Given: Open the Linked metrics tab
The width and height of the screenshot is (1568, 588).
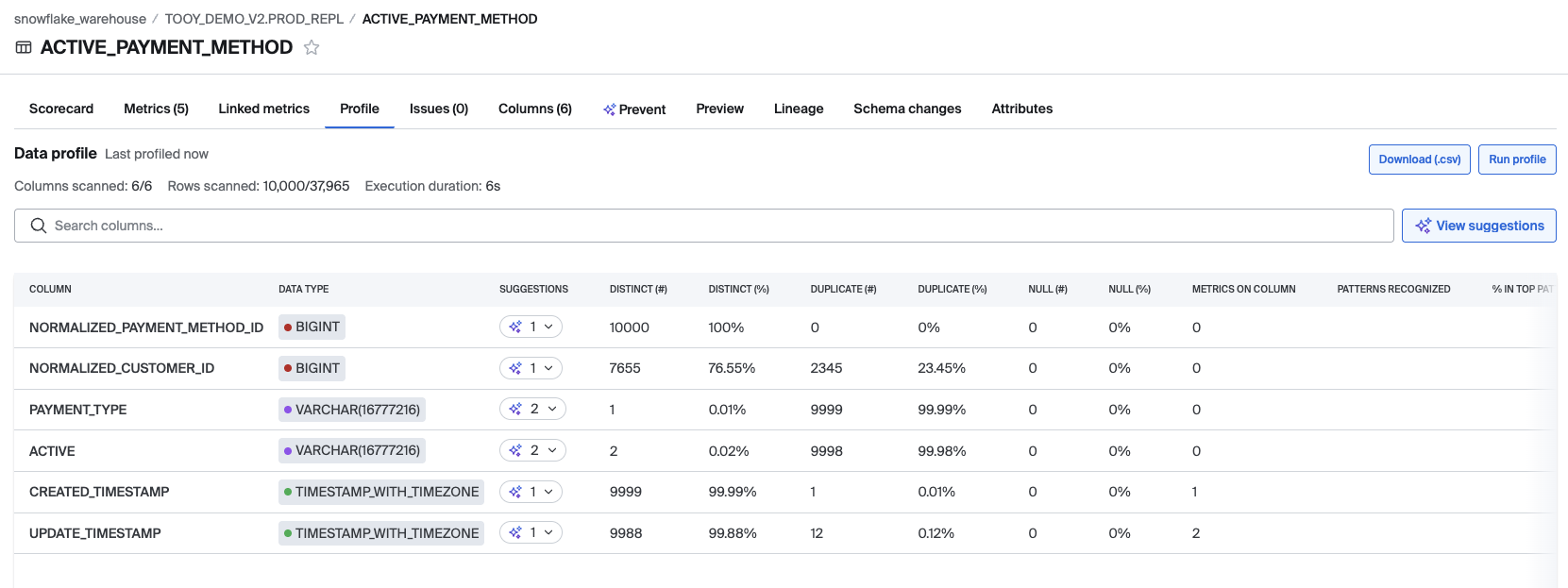Looking at the screenshot, I should pos(263,109).
